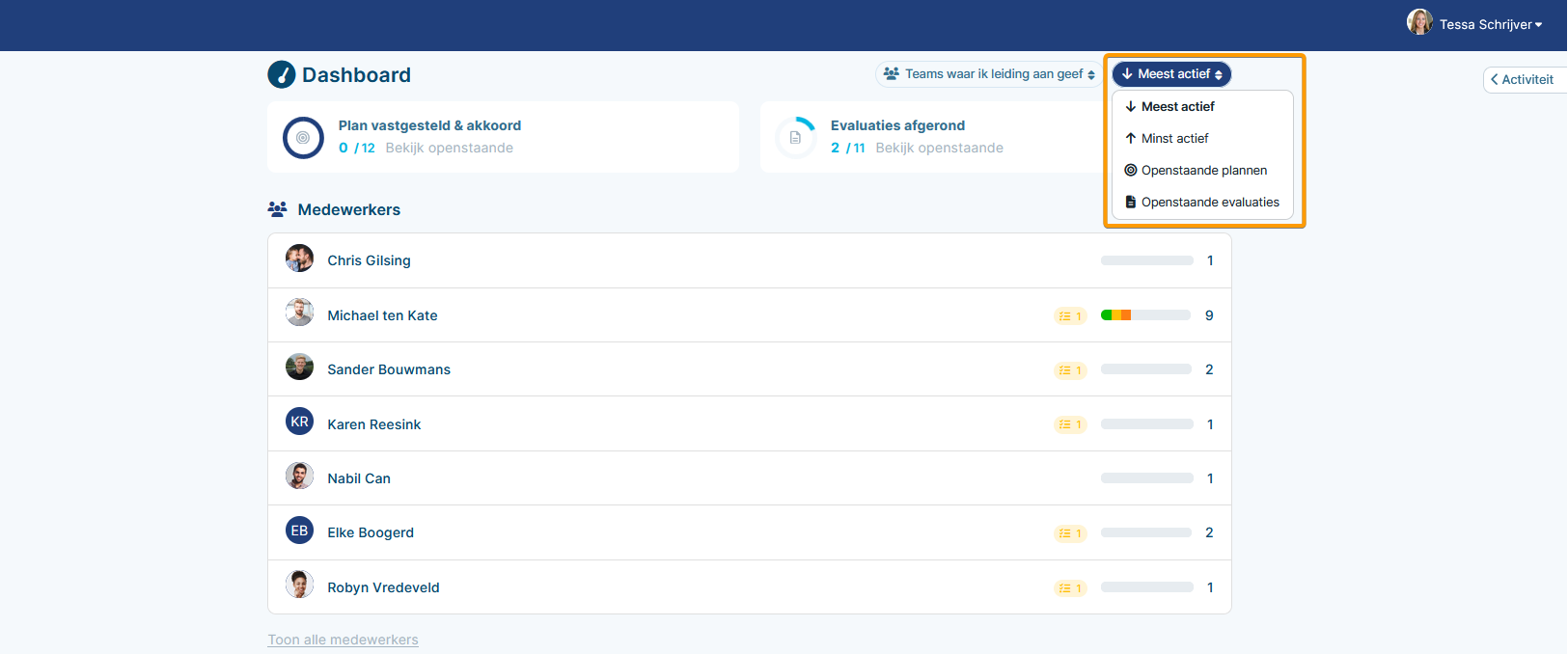Click the teams icon in the team filter
Image resolution: width=1568 pixels, height=654 pixels.
click(892, 73)
